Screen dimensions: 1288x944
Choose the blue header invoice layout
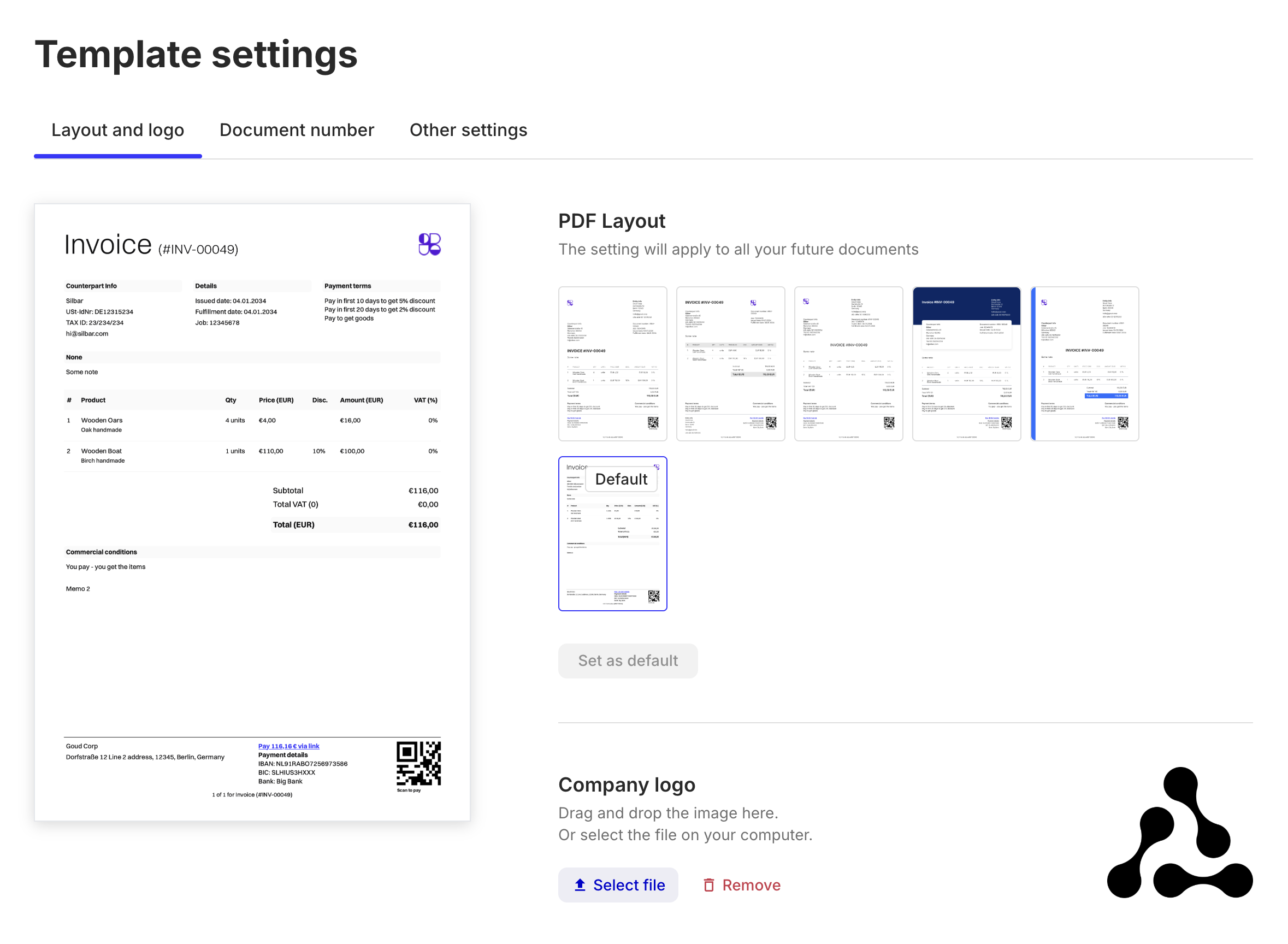(x=966, y=364)
